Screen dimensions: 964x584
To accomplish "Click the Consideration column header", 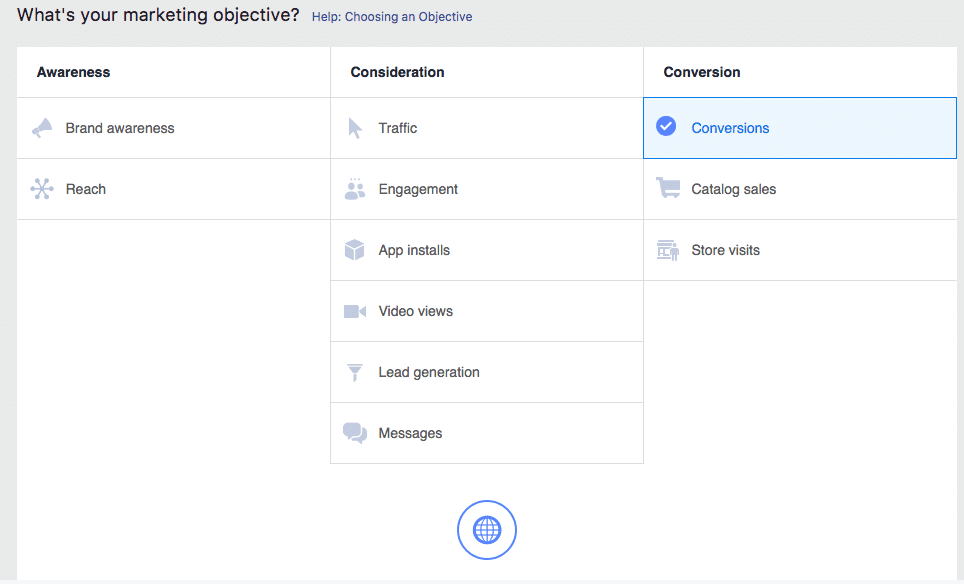I will tap(397, 72).
